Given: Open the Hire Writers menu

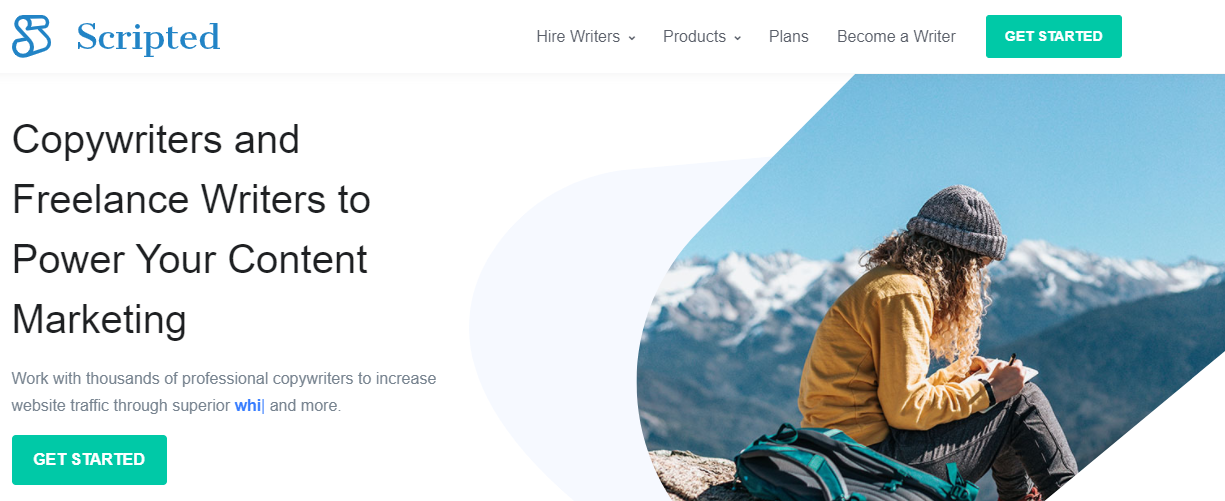Looking at the screenshot, I should (x=578, y=37).
